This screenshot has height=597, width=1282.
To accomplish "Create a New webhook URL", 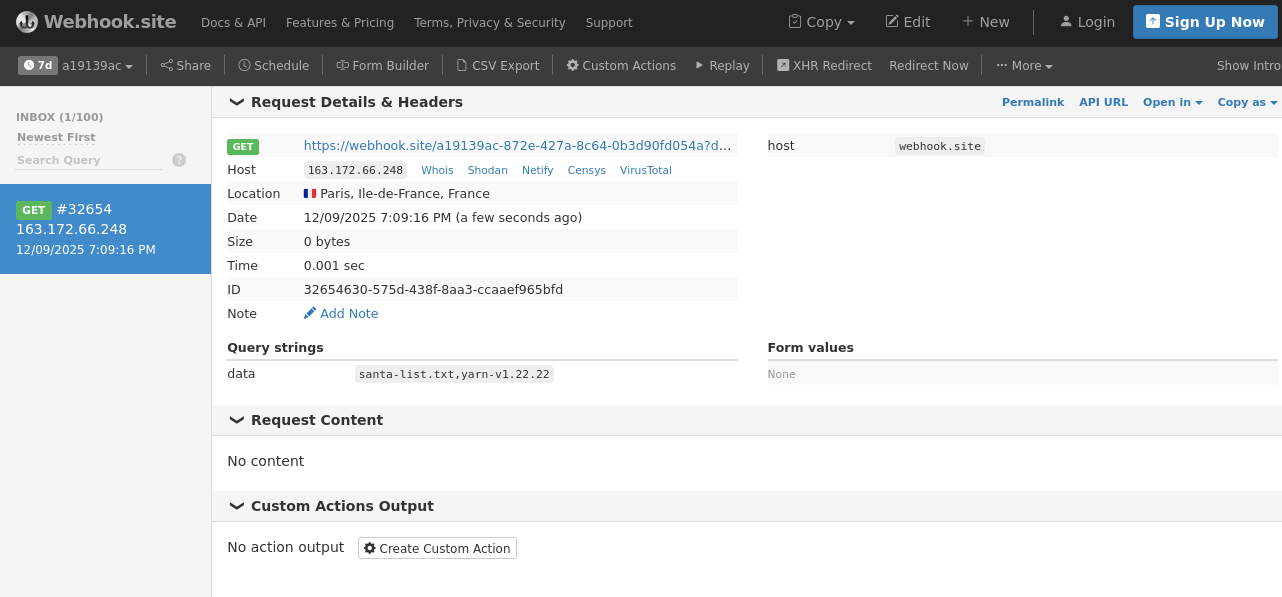I will click(x=985, y=21).
